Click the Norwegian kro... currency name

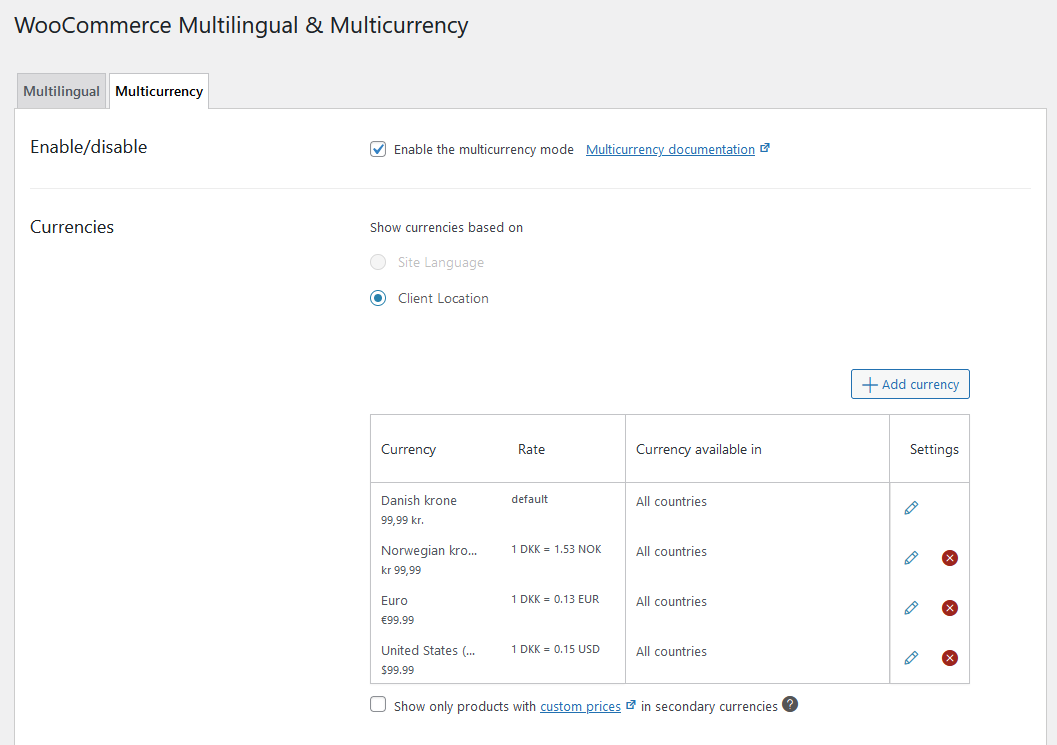point(429,550)
